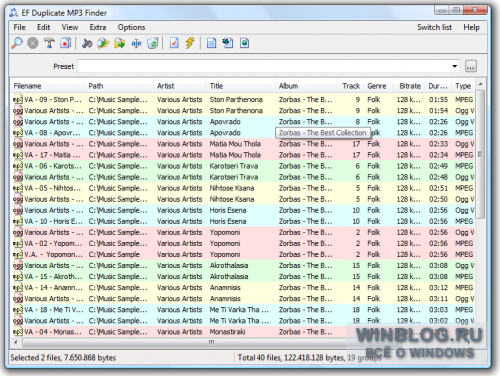Select 'Ston Parthenona' title in the first row
This screenshot has height=376, width=500.
point(236,99)
